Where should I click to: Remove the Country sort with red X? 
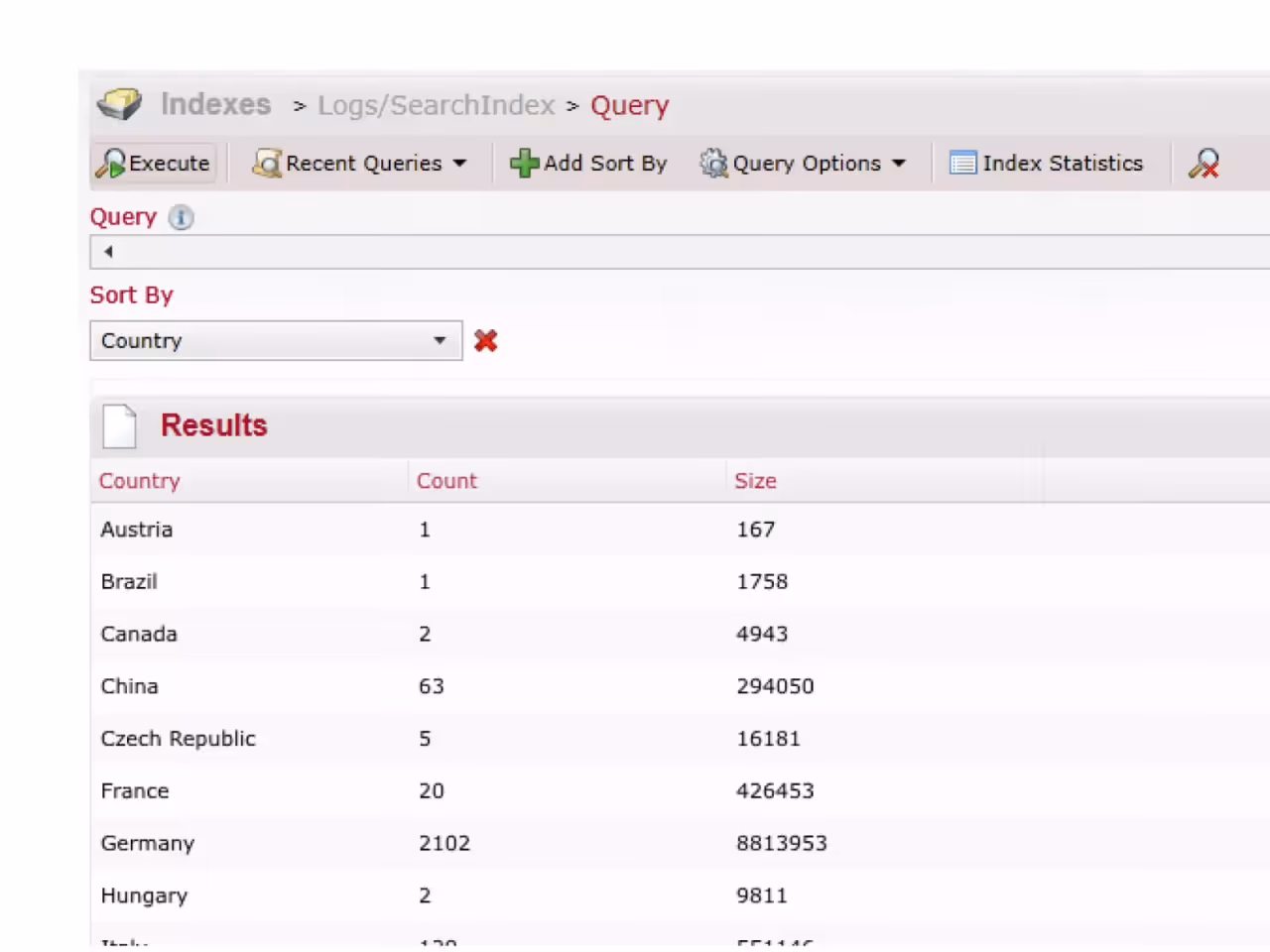click(485, 341)
